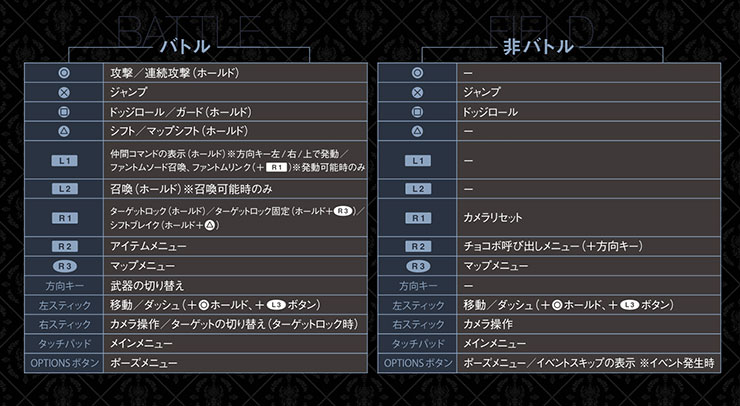Click the R2 icon in non-battle table
740x406 pixels.
(x=418, y=246)
